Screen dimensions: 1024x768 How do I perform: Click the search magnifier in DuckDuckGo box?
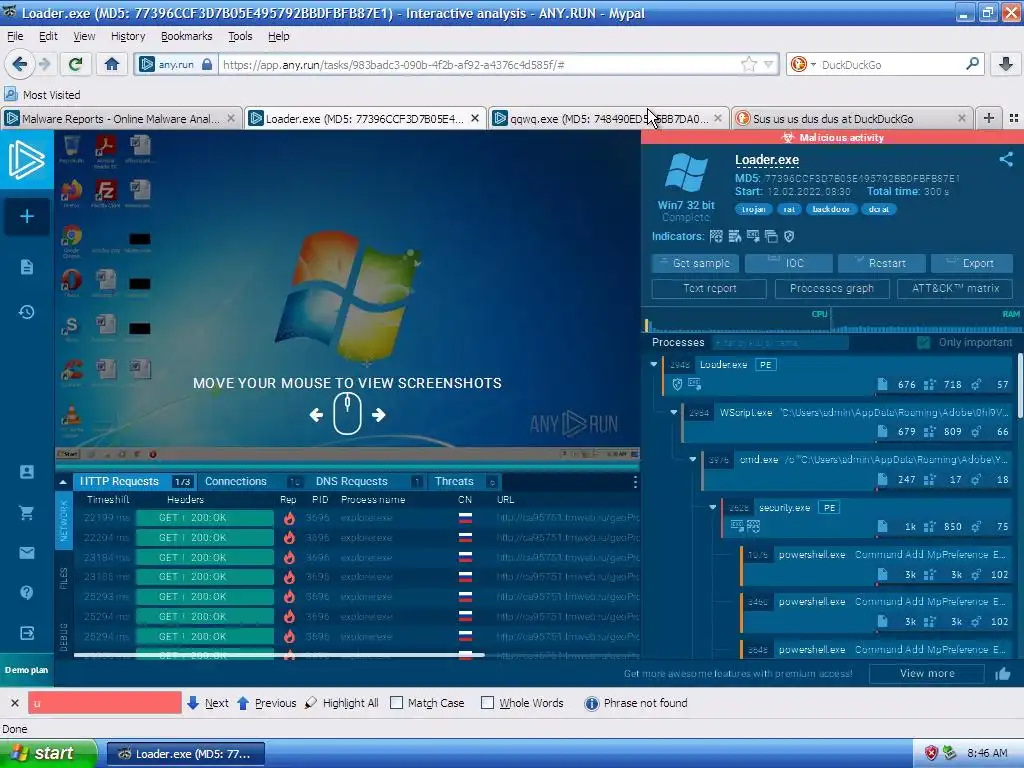[x=972, y=64]
